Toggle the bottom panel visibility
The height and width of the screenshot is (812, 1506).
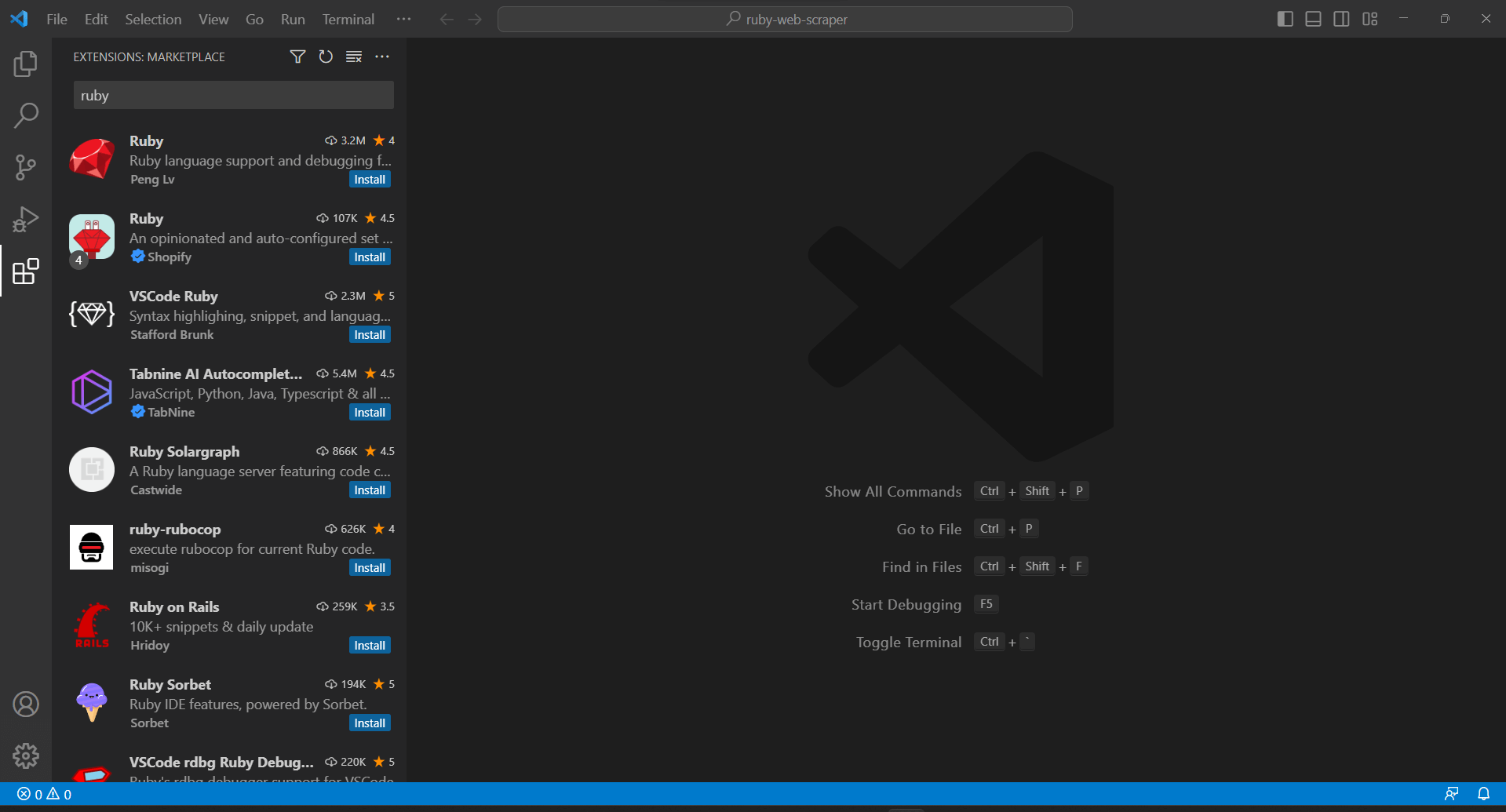point(1313,19)
